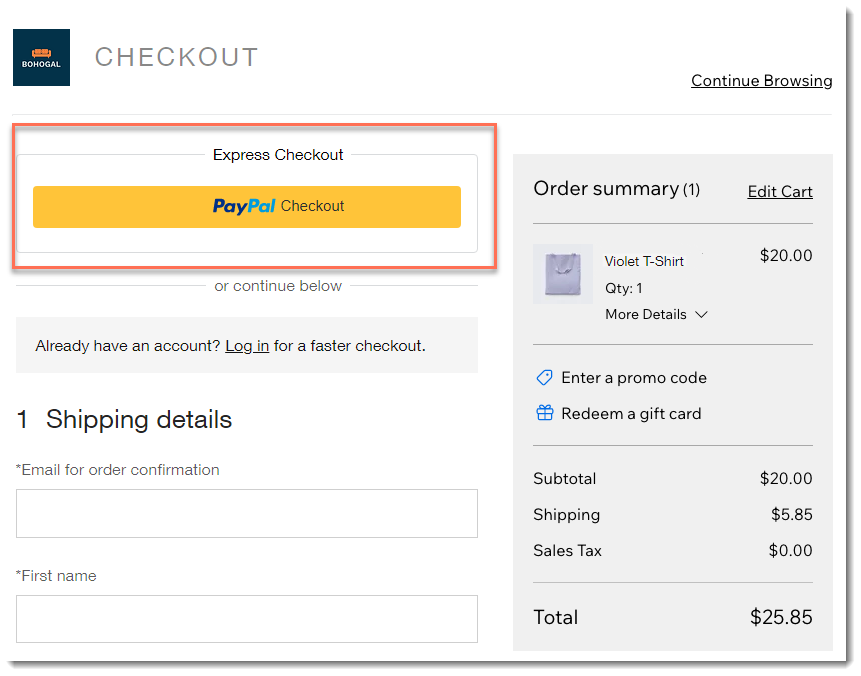The width and height of the screenshot is (861, 676).
Task: Expand More Details chevron arrow
Action: tap(701, 315)
